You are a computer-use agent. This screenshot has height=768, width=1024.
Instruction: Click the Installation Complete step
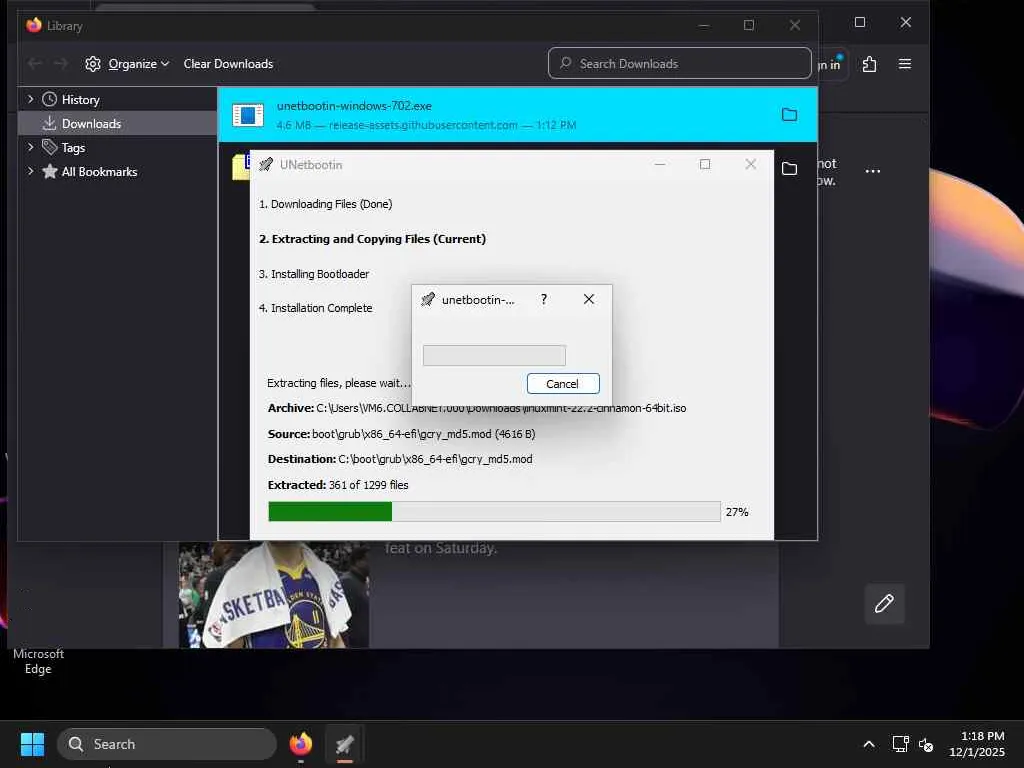point(315,308)
